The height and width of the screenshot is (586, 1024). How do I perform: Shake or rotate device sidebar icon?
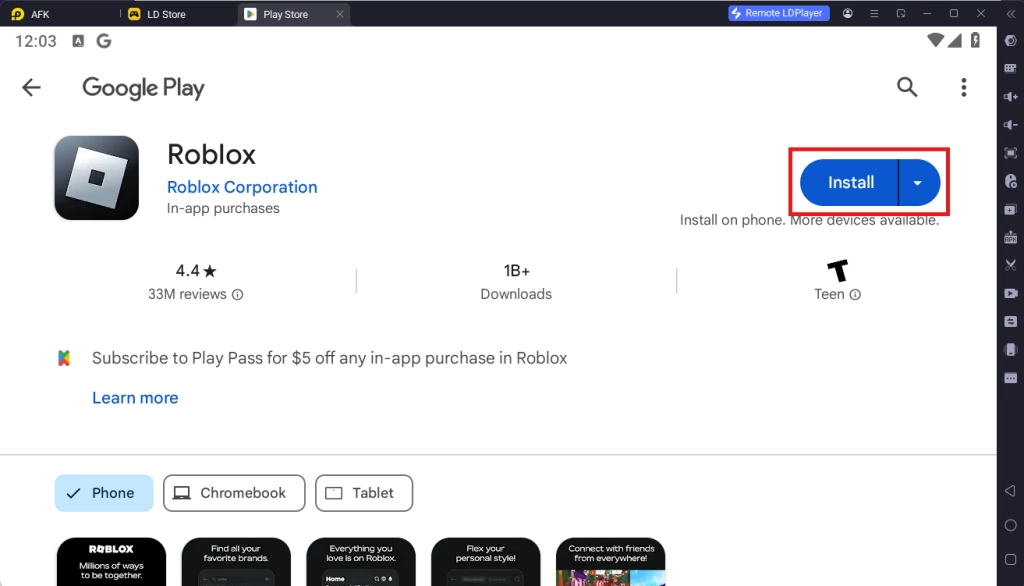[x=1010, y=350]
